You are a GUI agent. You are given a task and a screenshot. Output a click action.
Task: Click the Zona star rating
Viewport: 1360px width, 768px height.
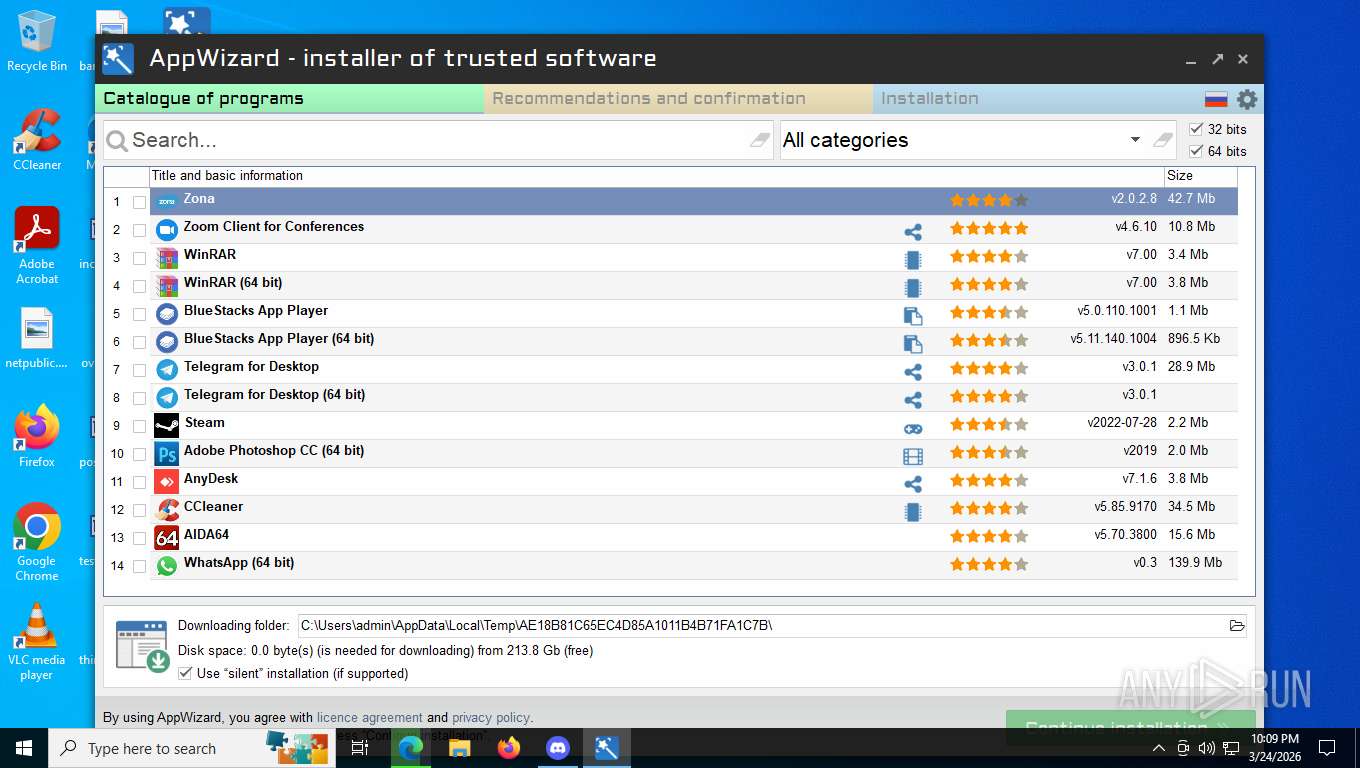tap(989, 200)
